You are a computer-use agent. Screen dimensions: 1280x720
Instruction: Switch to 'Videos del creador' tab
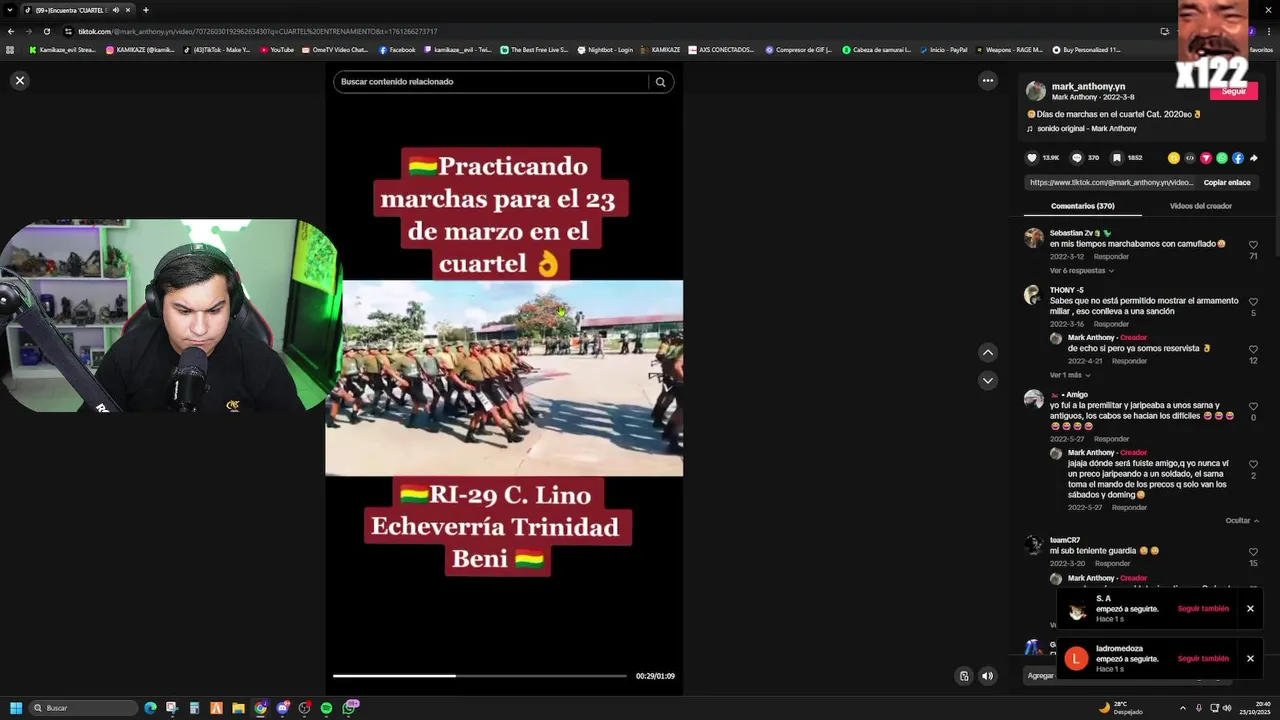(1200, 206)
